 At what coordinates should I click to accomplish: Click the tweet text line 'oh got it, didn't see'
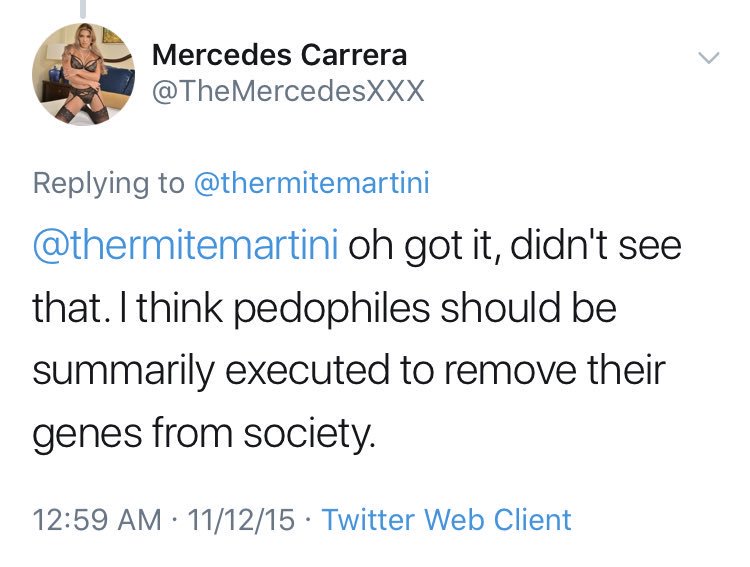[514, 245]
